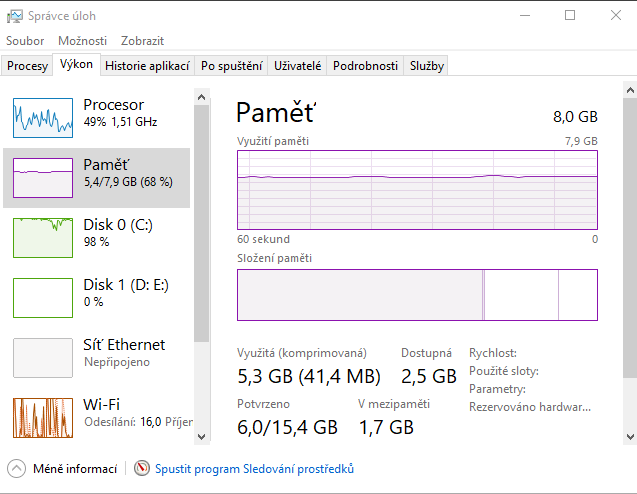637x494 pixels.
Task: Open the Po spuštění tab
Action: coord(232,66)
